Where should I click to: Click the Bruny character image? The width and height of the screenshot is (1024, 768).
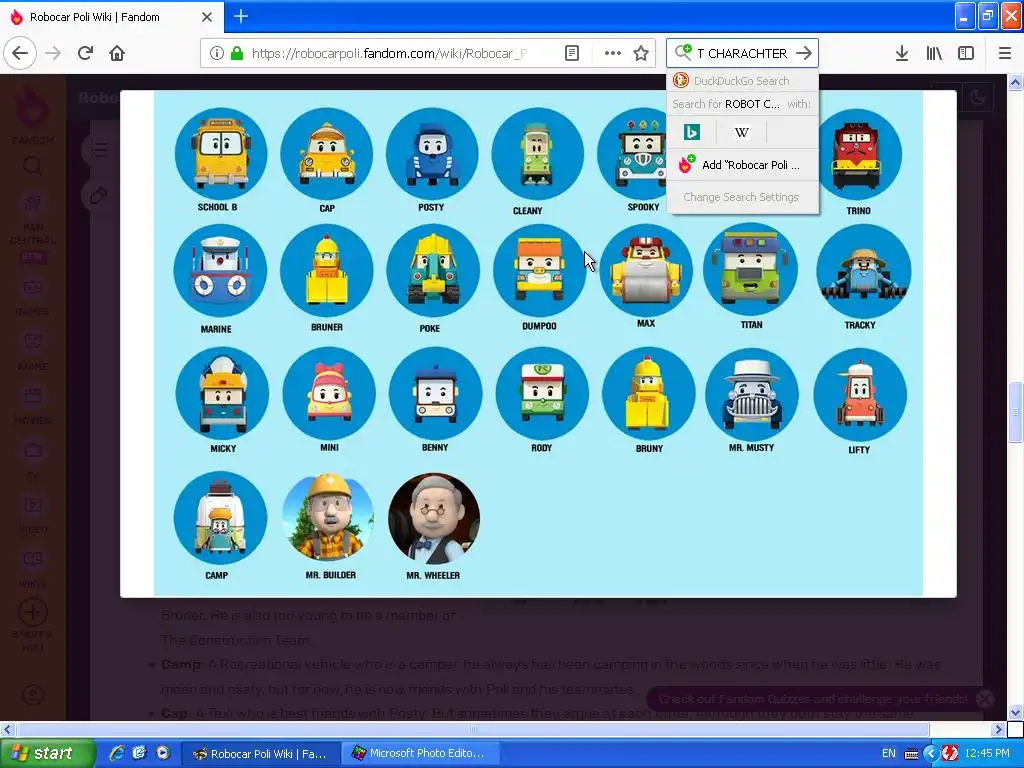[648, 393]
